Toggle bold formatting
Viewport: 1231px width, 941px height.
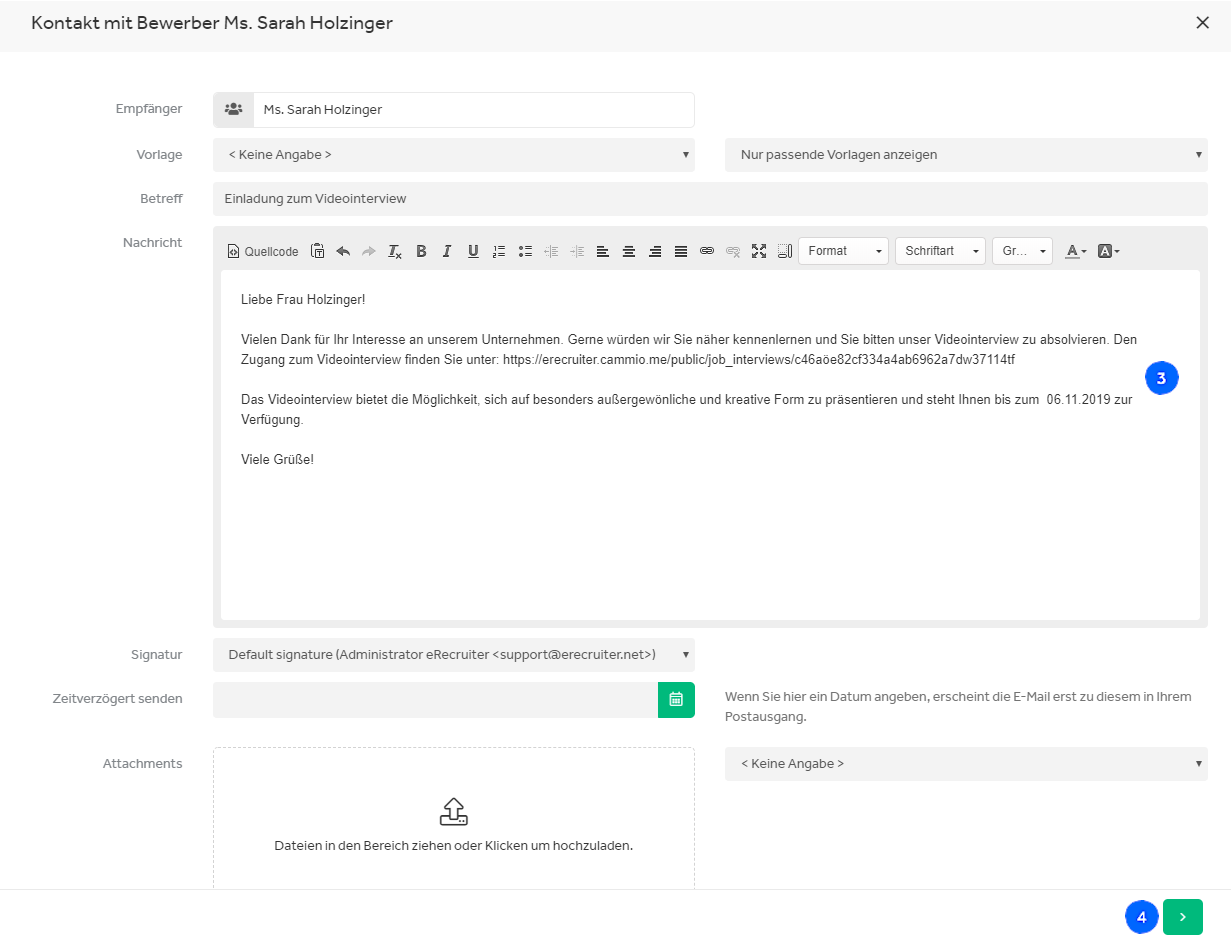(421, 251)
